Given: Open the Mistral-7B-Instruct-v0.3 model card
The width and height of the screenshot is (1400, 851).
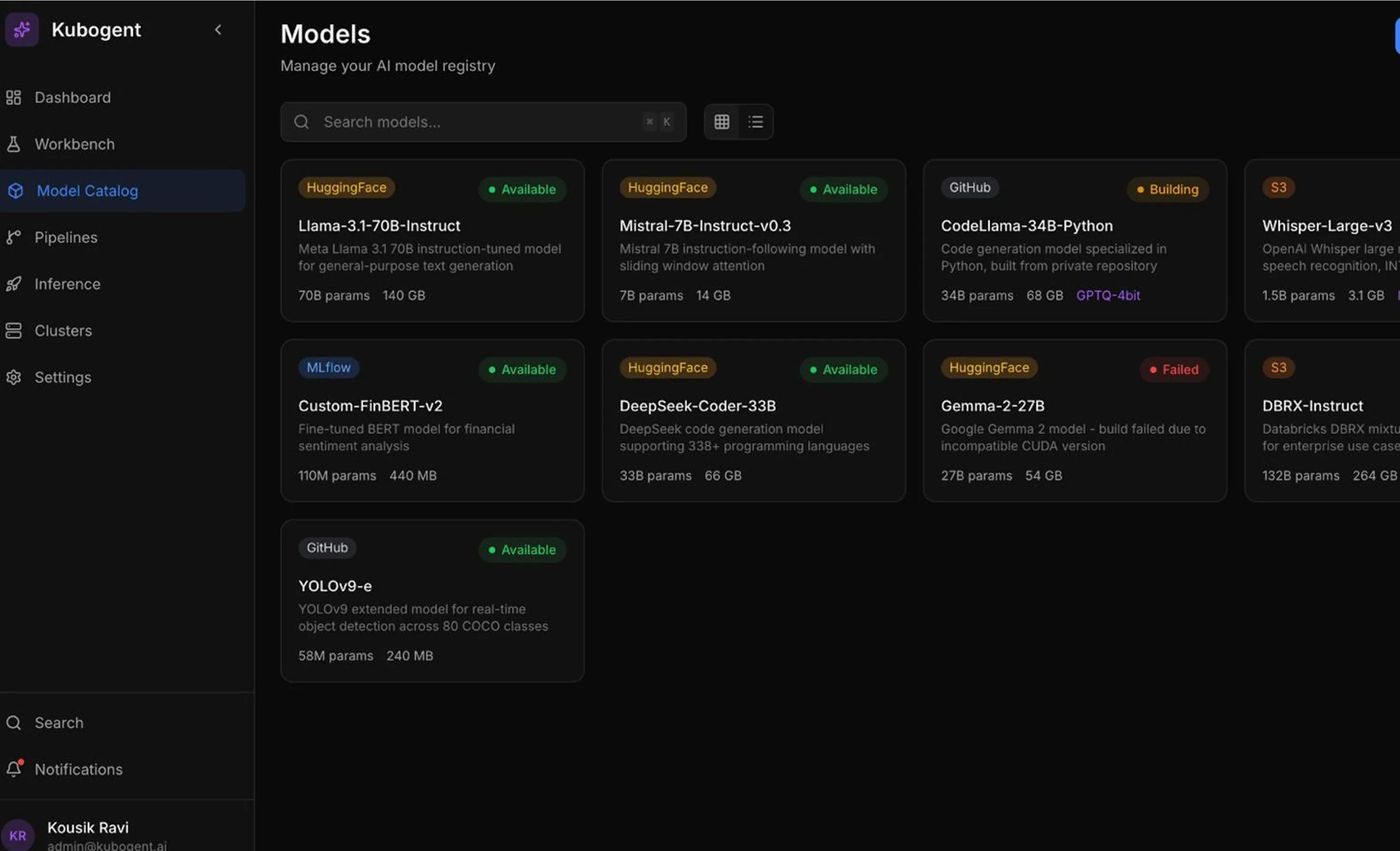Looking at the screenshot, I should coord(753,241).
